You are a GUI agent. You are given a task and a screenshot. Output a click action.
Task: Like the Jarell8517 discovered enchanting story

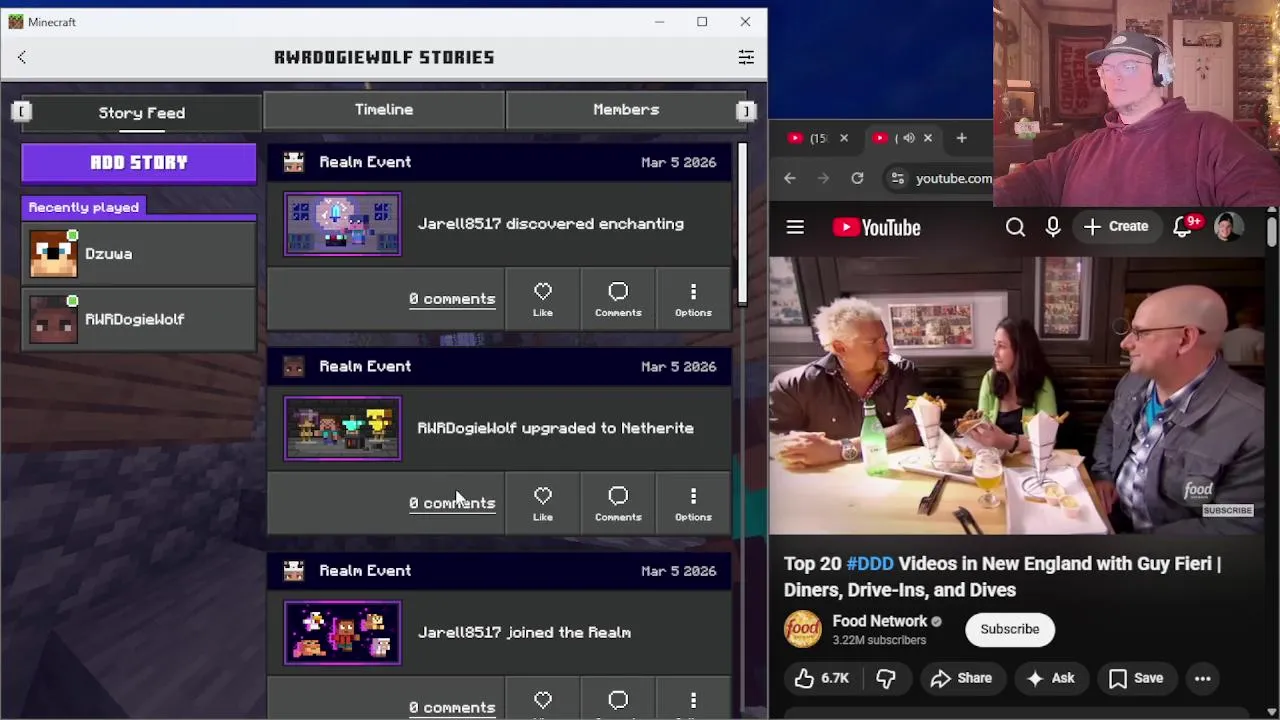pos(543,299)
